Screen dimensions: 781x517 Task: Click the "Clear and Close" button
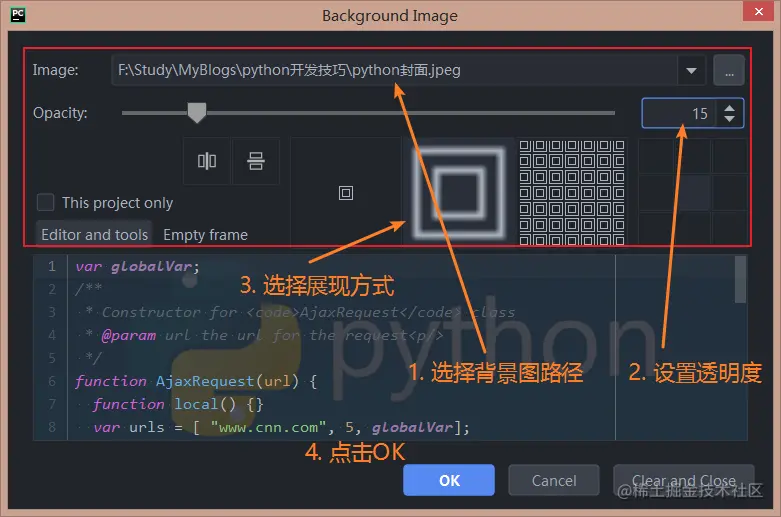684,480
